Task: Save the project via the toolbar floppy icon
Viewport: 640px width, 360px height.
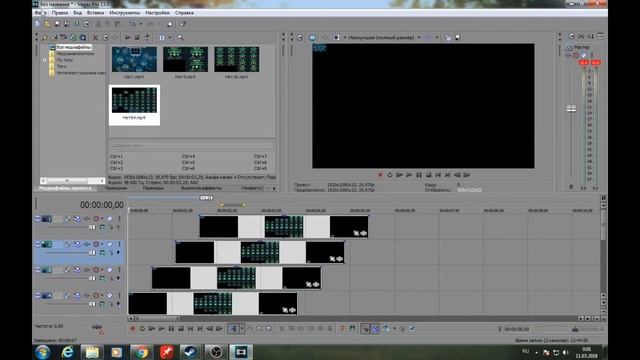Action: (57, 24)
